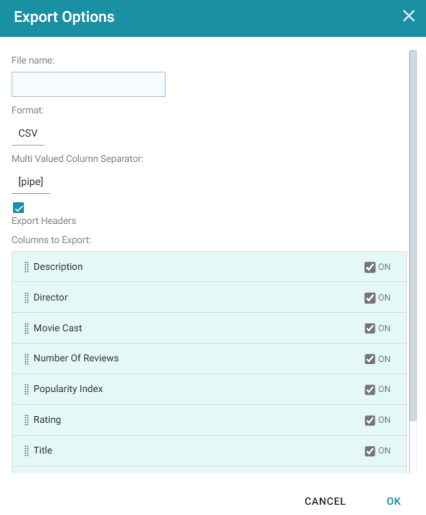
Task: Click the drag handle beside Number Of Reviews
Action: (27, 359)
